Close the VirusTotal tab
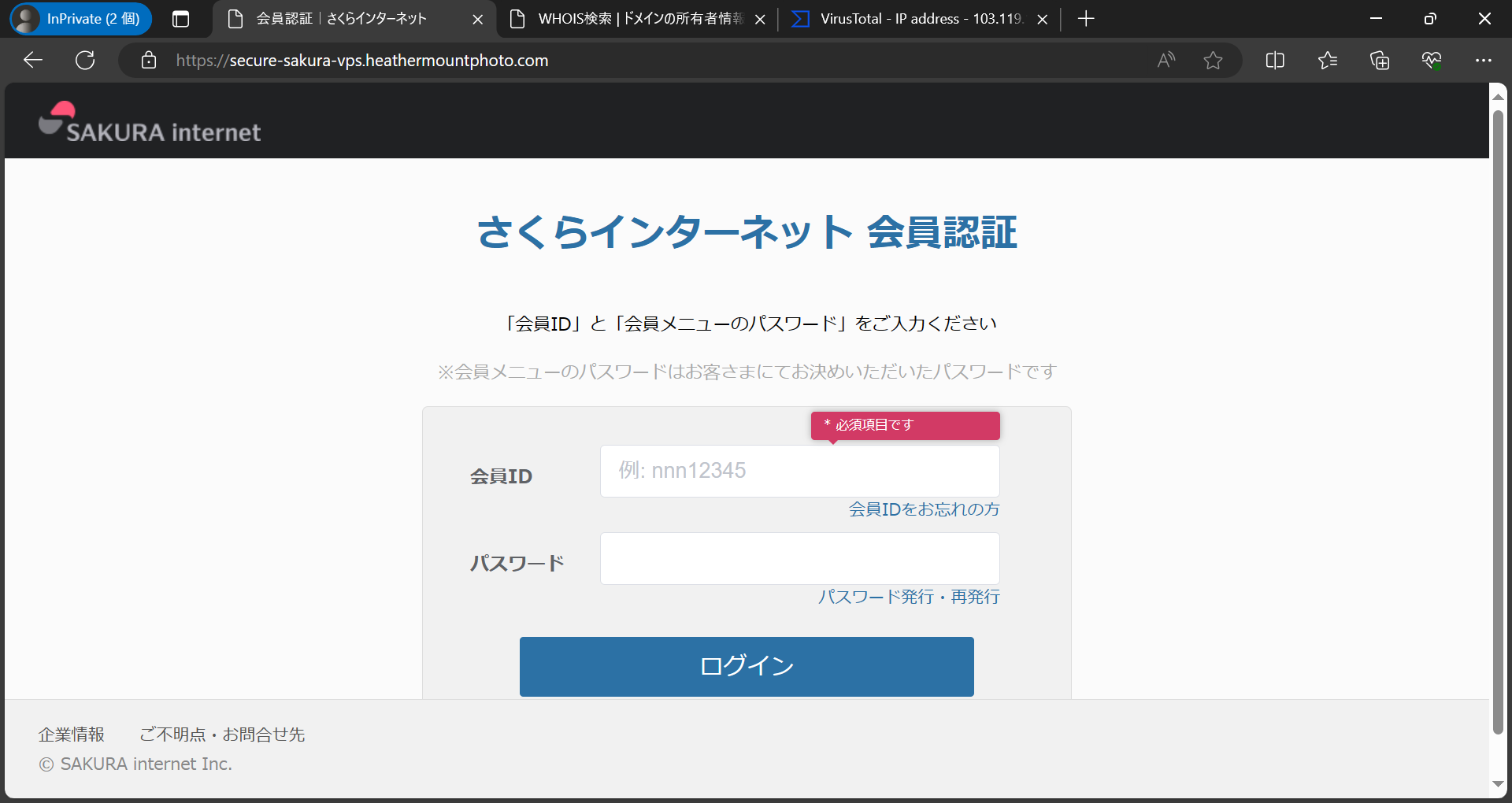Image resolution: width=1512 pixels, height=803 pixels. coord(1042,19)
